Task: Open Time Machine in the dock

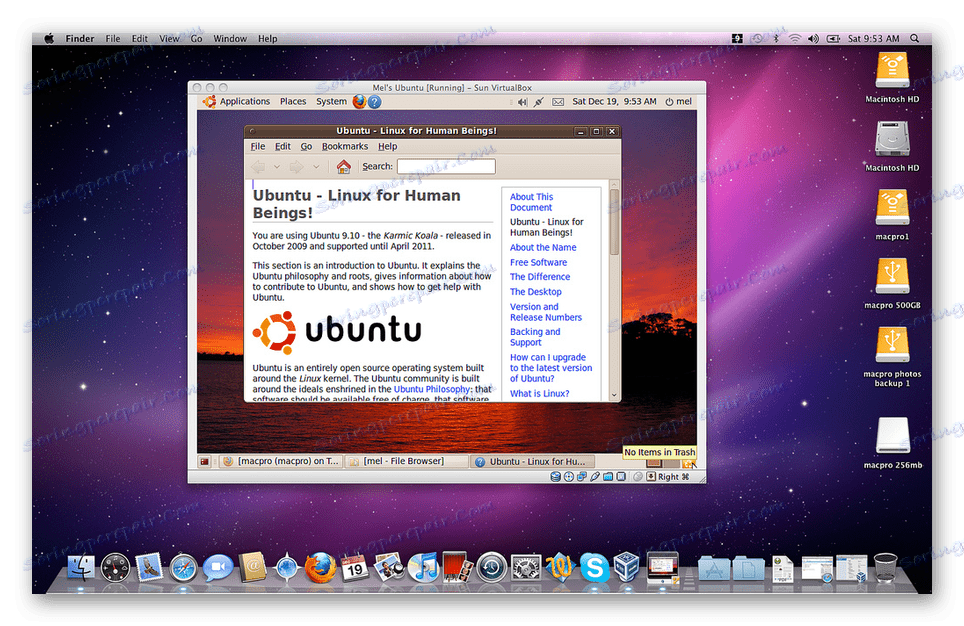Action: click(x=492, y=567)
